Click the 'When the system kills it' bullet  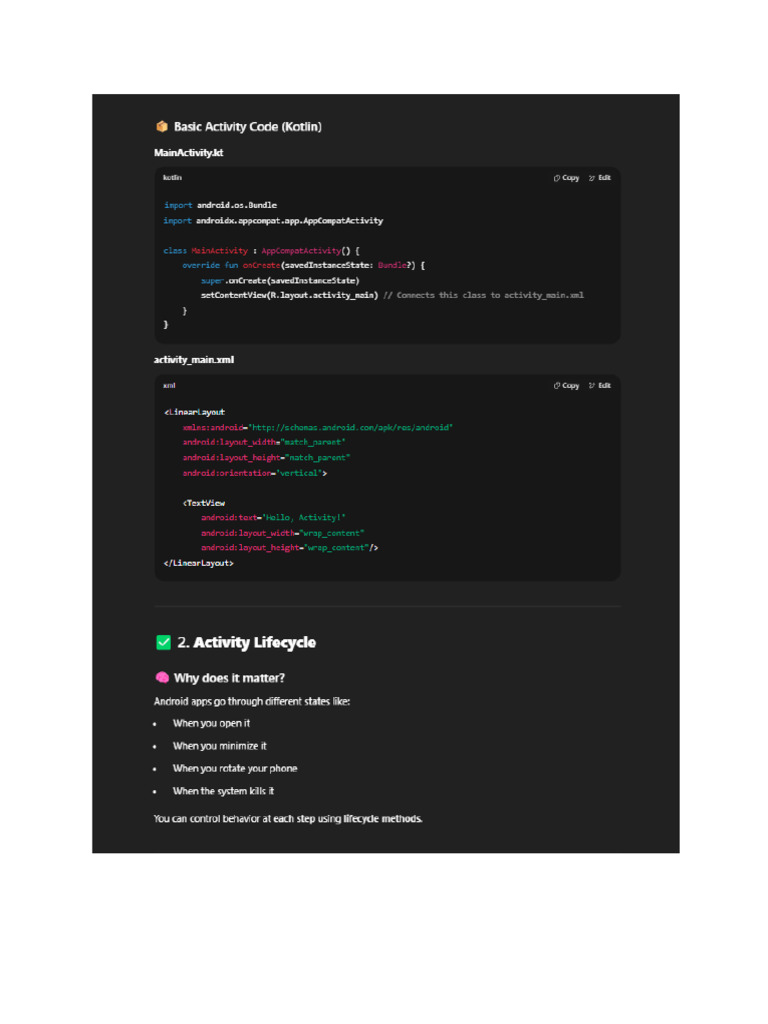[x=223, y=791]
